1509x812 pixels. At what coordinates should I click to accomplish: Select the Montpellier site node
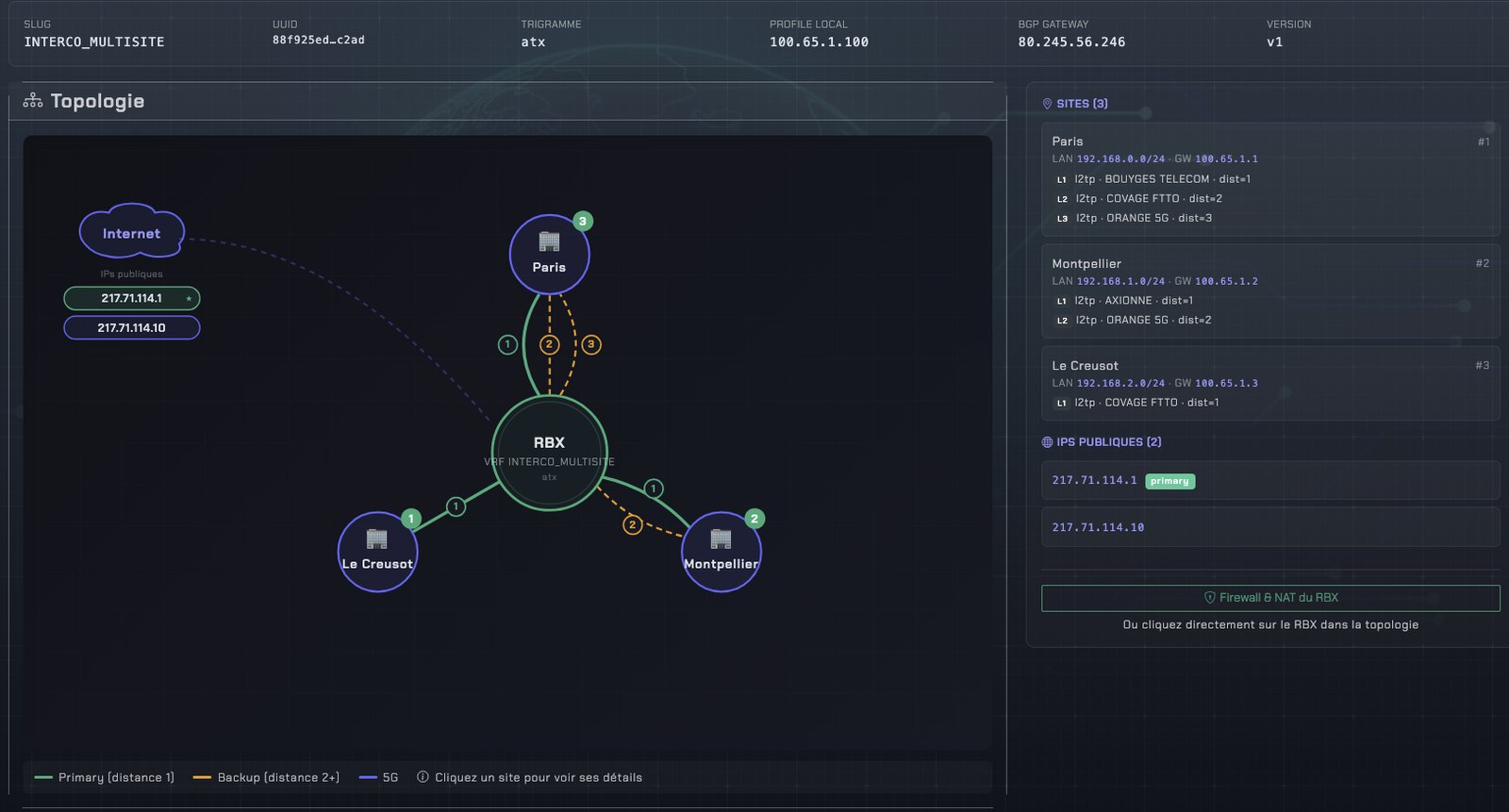point(721,552)
